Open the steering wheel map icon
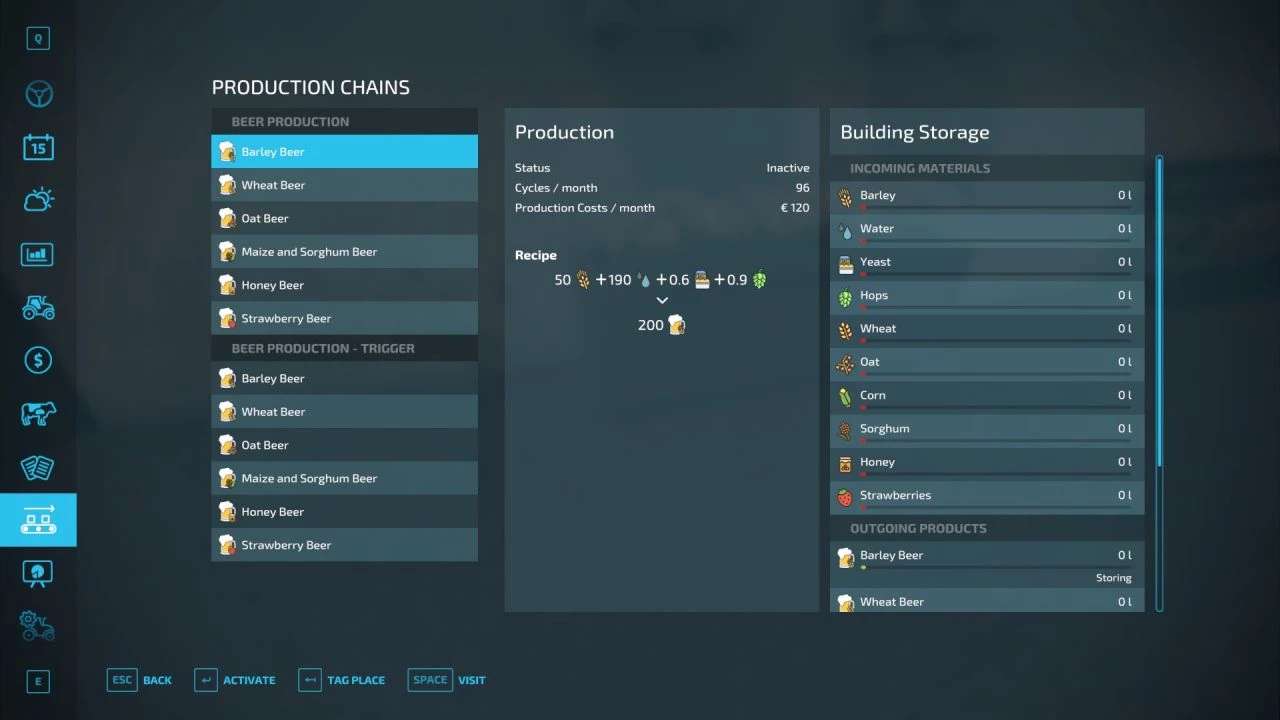This screenshot has width=1280, height=720. click(x=38, y=94)
